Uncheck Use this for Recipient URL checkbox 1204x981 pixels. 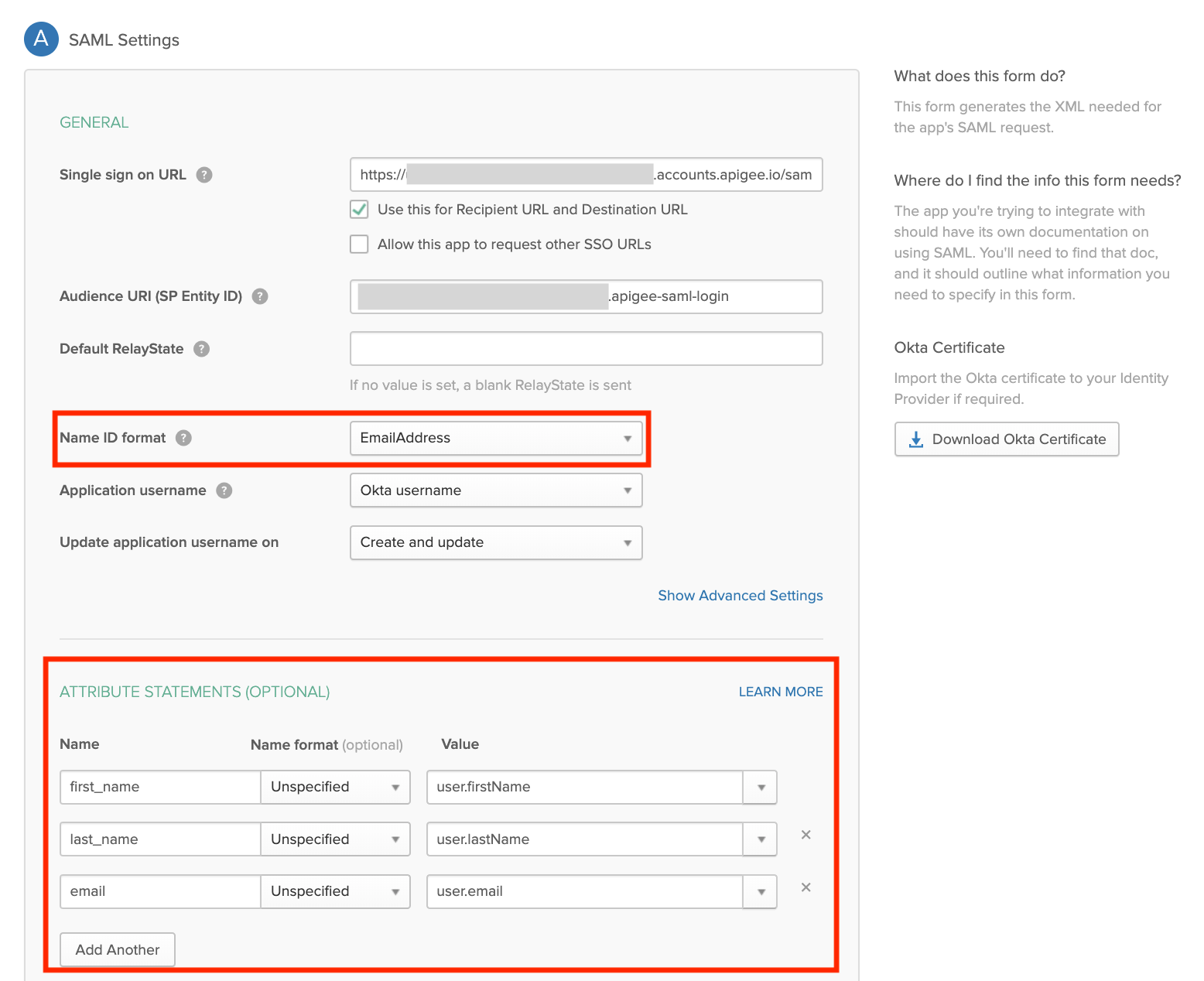click(x=359, y=210)
